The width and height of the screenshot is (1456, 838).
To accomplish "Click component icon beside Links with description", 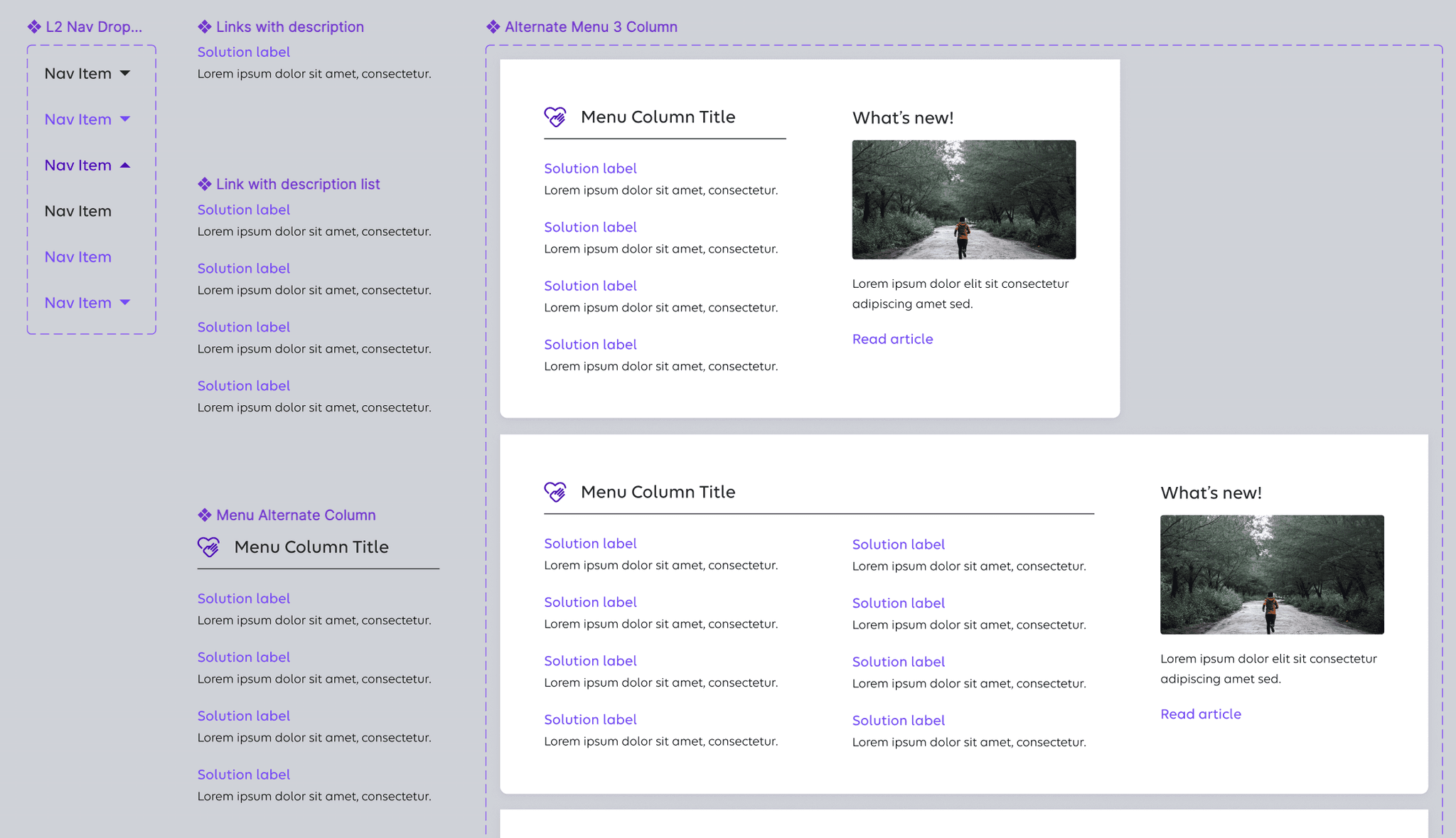I will (205, 27).
